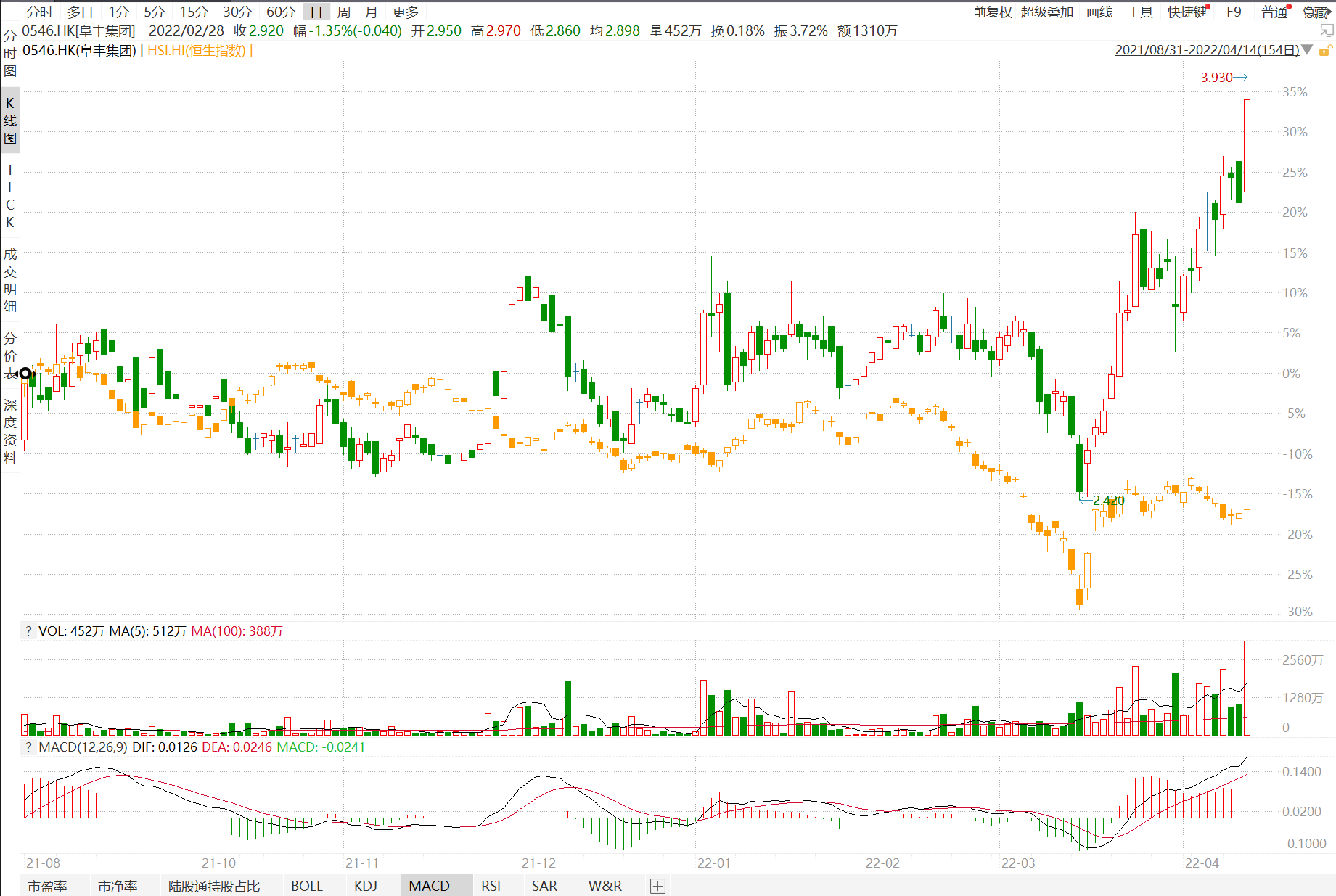The width and height of the screenshot is (1336, 896).
Task: Switch to 60分 chart interval
Action: point(281,12)
